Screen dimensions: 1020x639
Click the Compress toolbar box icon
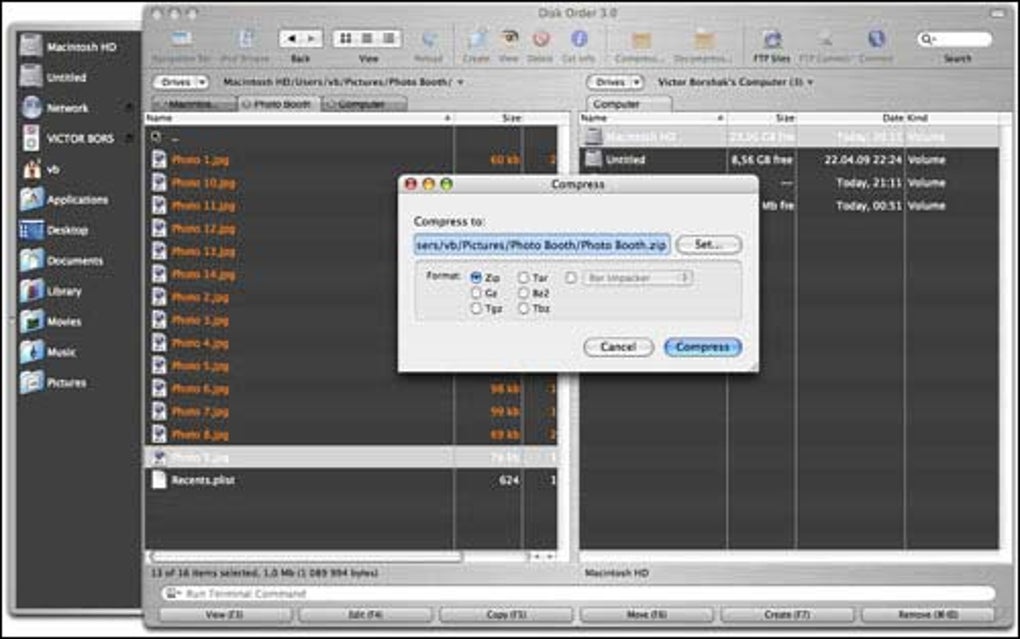641,40
